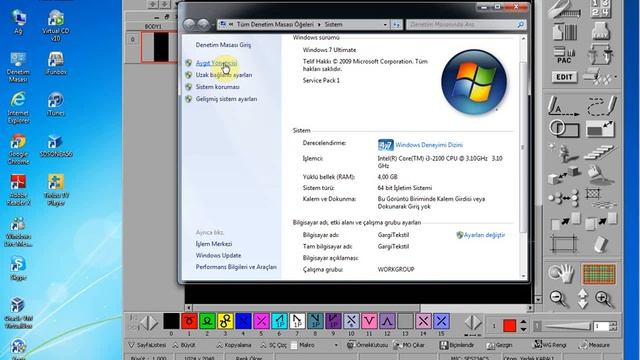The height and width of the screenshot is (360, 640).
Task: Choose the multi-page copy arrow tool
Action: click(x=601, y=221)
